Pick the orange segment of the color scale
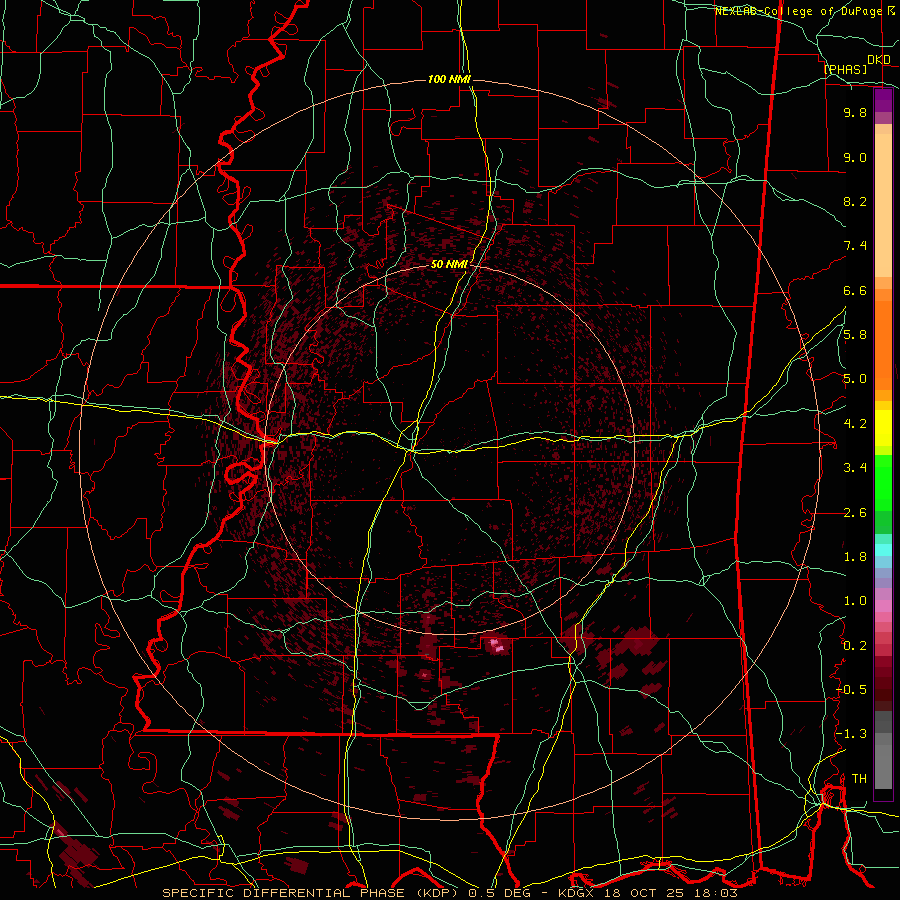 pyautogui.click(x=883, y=344)
